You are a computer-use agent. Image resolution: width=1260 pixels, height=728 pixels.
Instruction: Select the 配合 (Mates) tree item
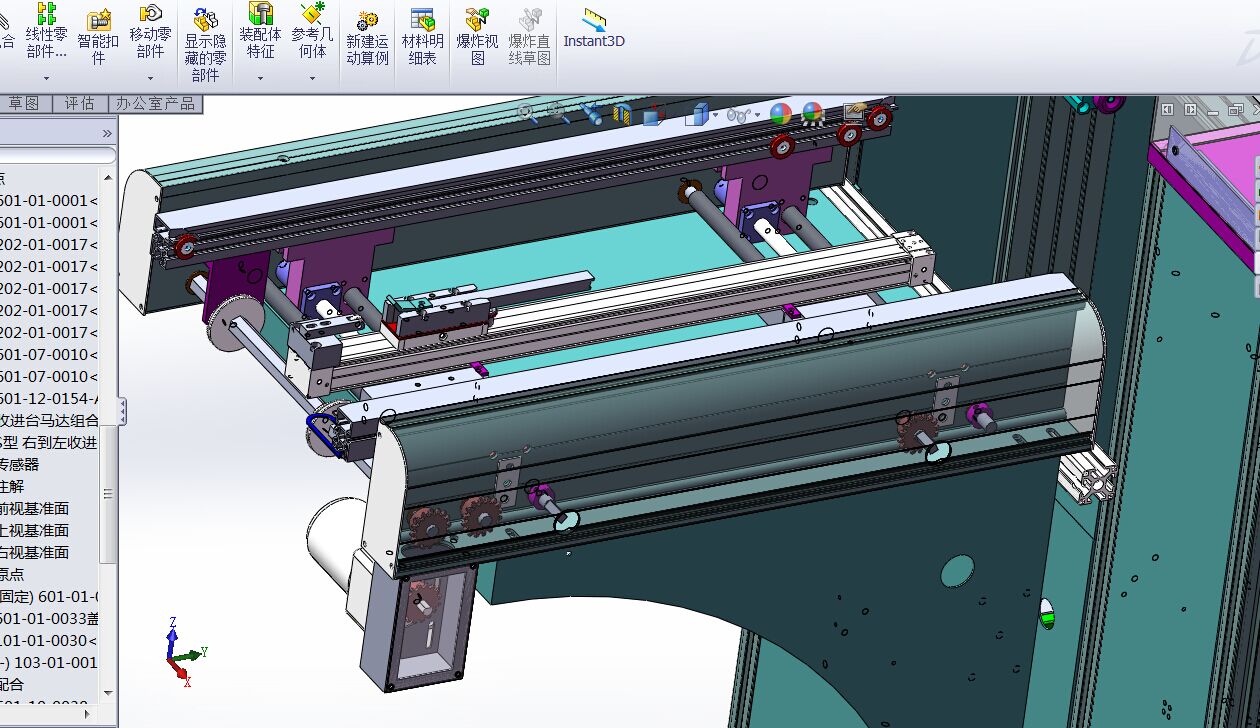click(x=12, y=684)
